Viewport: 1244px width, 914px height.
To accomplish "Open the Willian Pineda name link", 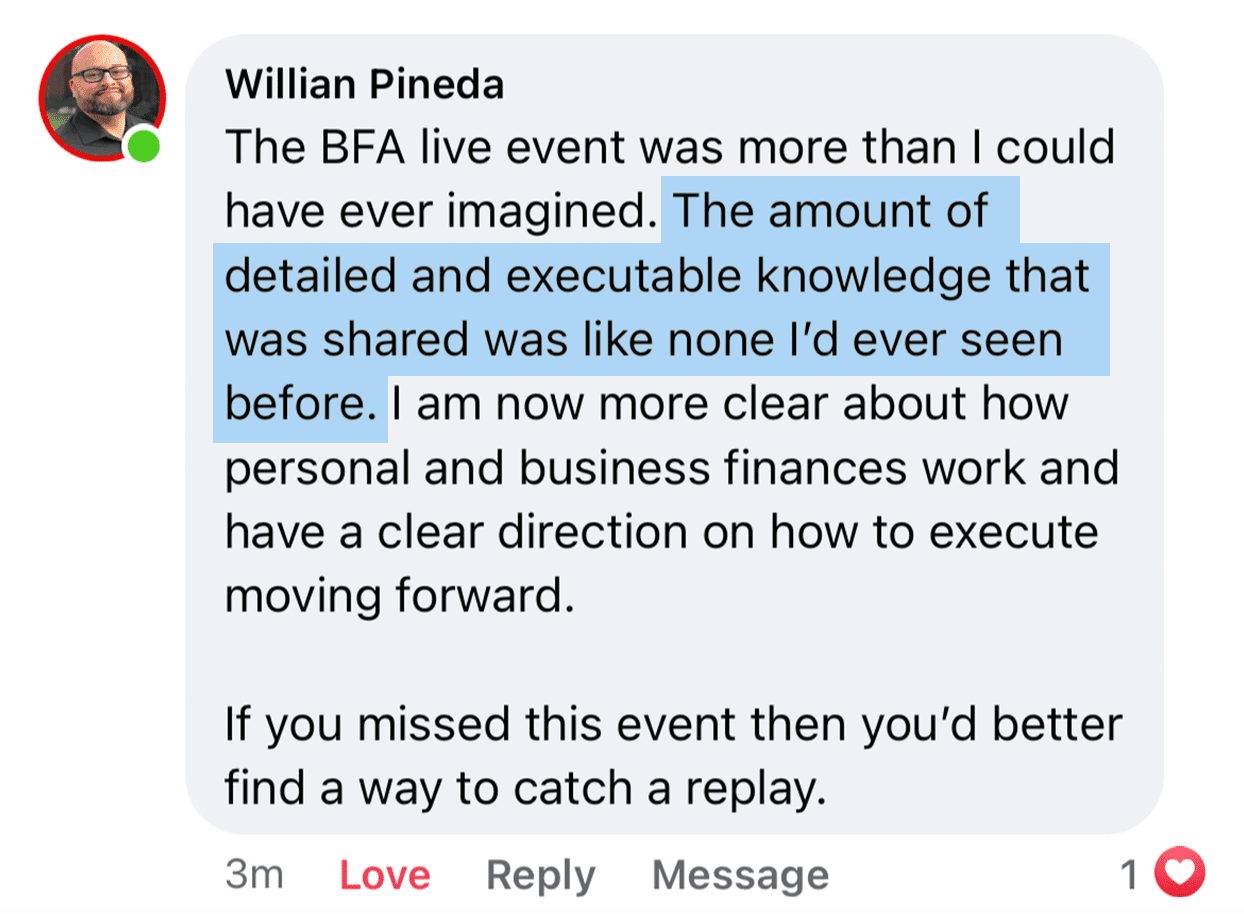I will tap(365, 84).
